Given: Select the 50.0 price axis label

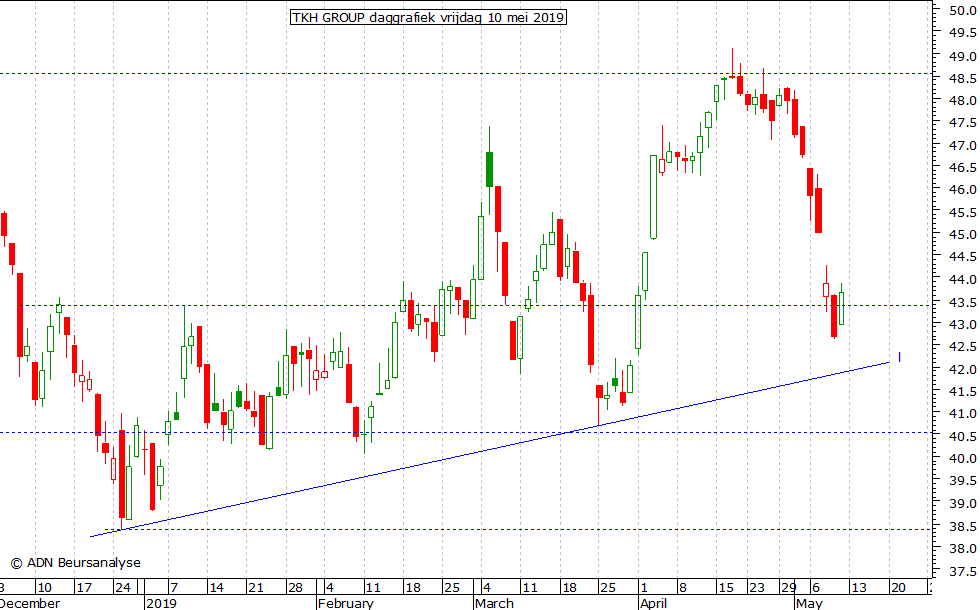Looking at the screenshot, I should (x=962, y=11).
